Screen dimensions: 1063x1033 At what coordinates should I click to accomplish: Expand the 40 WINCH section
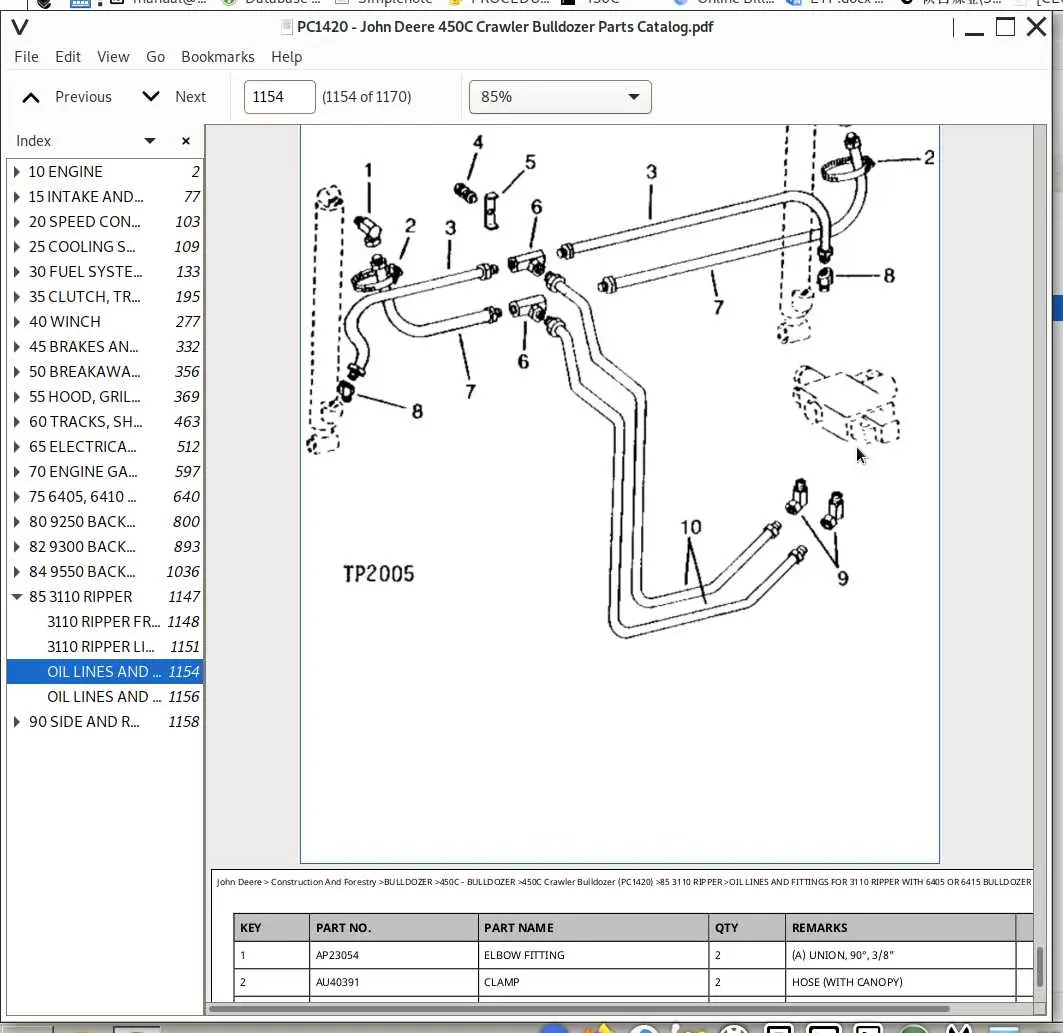[17, 322]
